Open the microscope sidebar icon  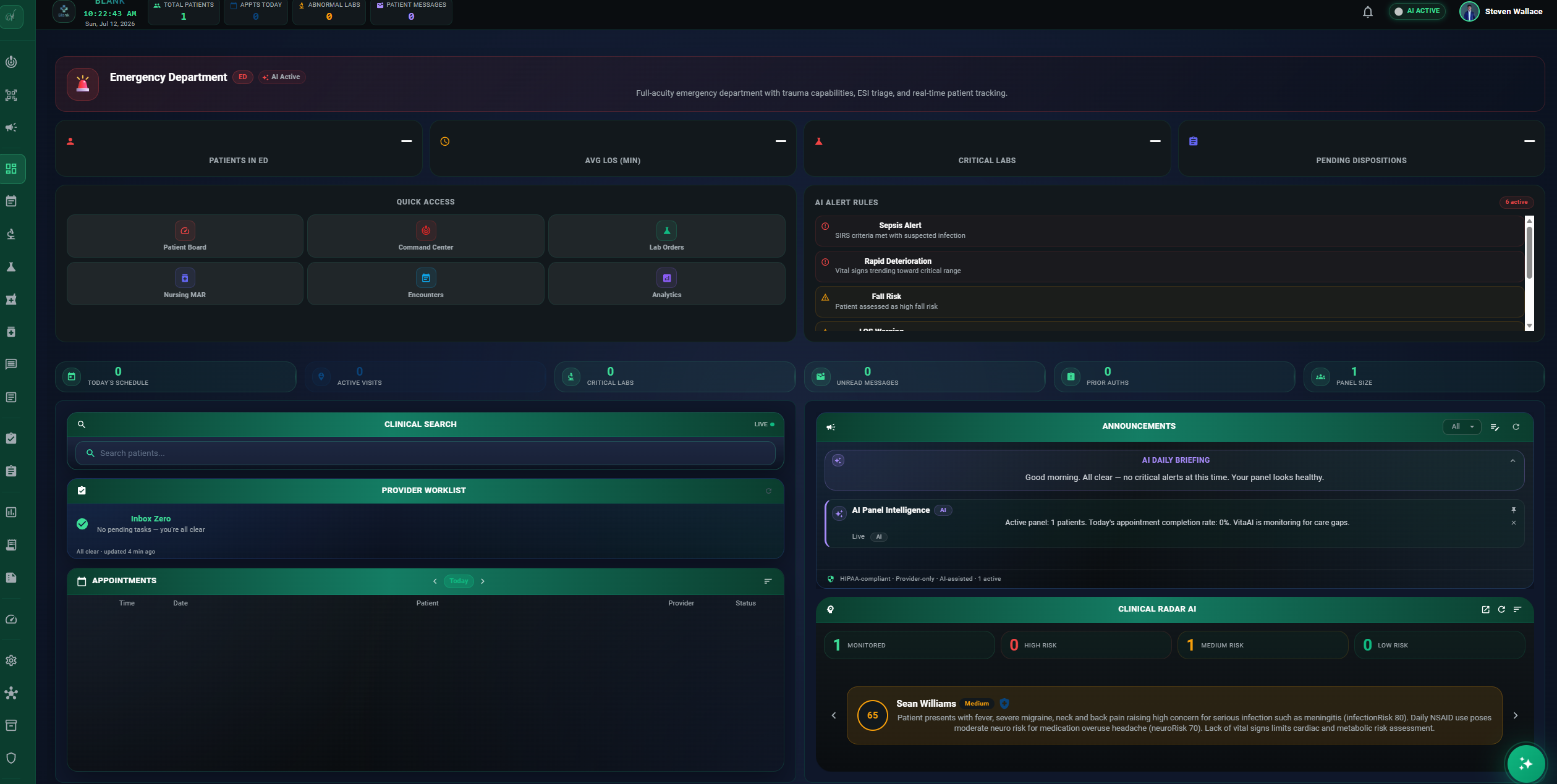pyautogui.click(x=11, y=234)
